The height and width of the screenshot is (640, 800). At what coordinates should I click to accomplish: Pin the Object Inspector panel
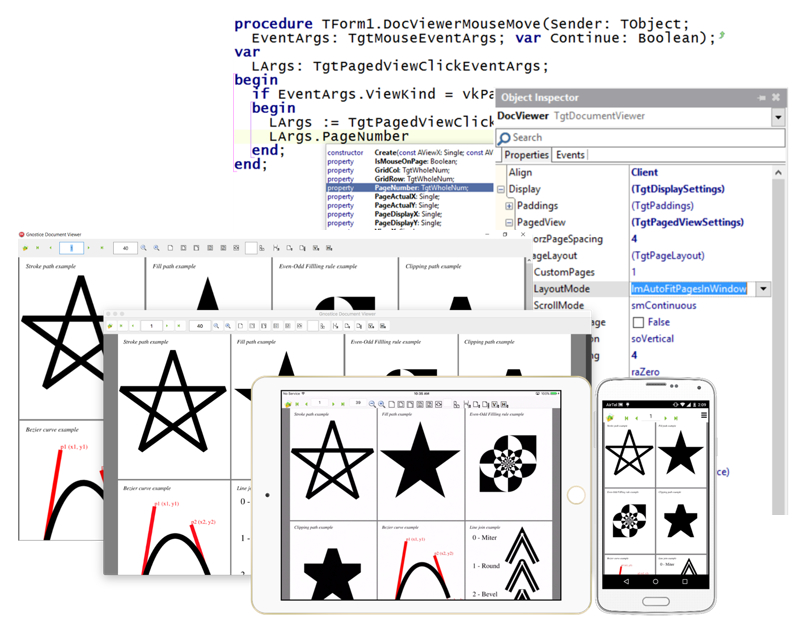point(762,97)
